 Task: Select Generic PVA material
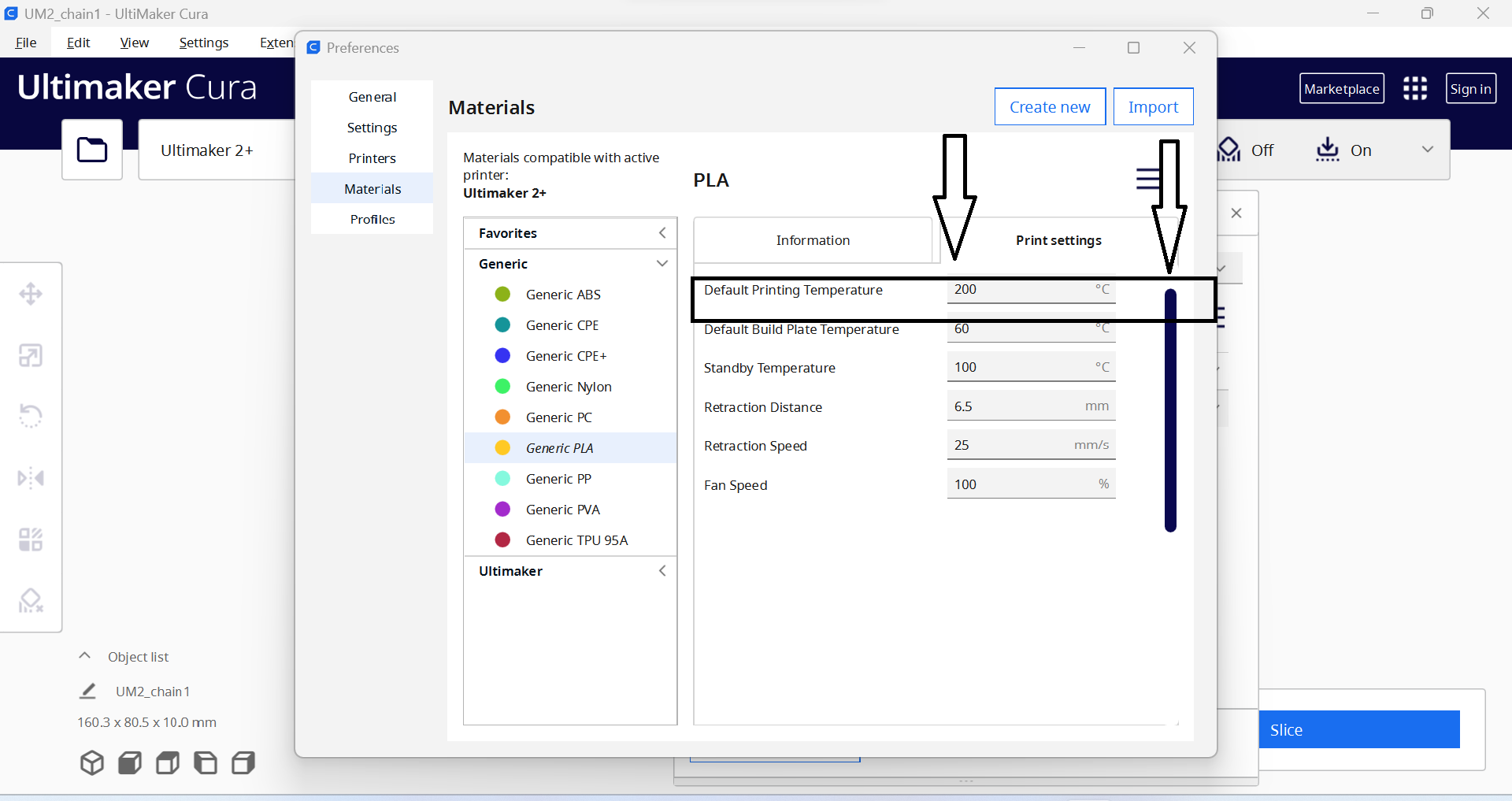(570, 509)
